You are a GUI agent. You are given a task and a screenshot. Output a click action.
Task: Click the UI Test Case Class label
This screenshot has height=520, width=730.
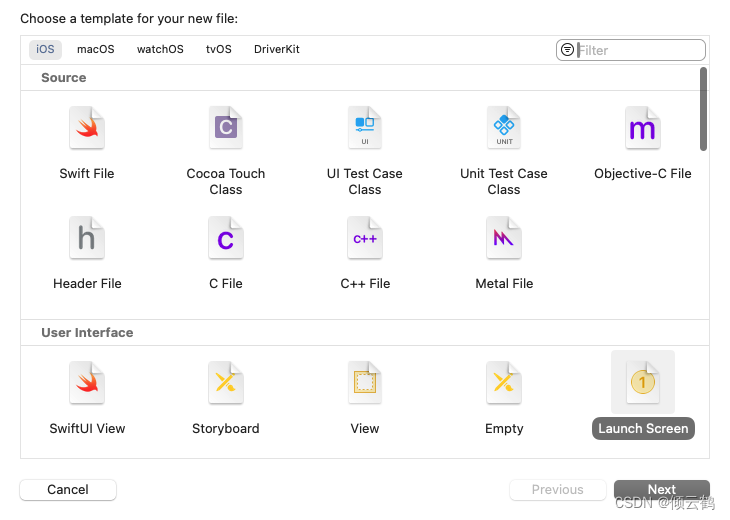tap(365, 182)
